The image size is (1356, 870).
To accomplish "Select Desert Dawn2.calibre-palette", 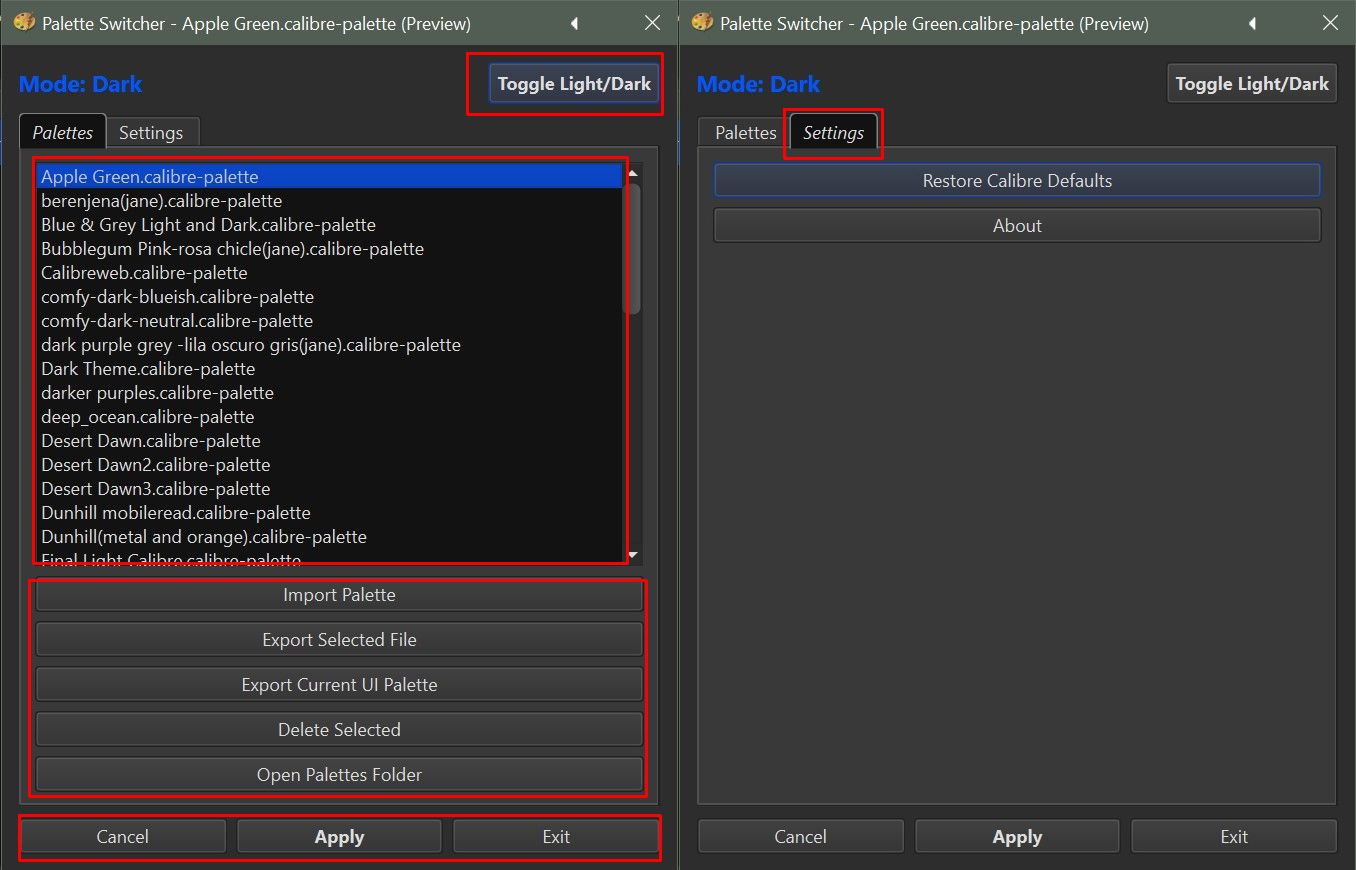I will click(330, 465).
